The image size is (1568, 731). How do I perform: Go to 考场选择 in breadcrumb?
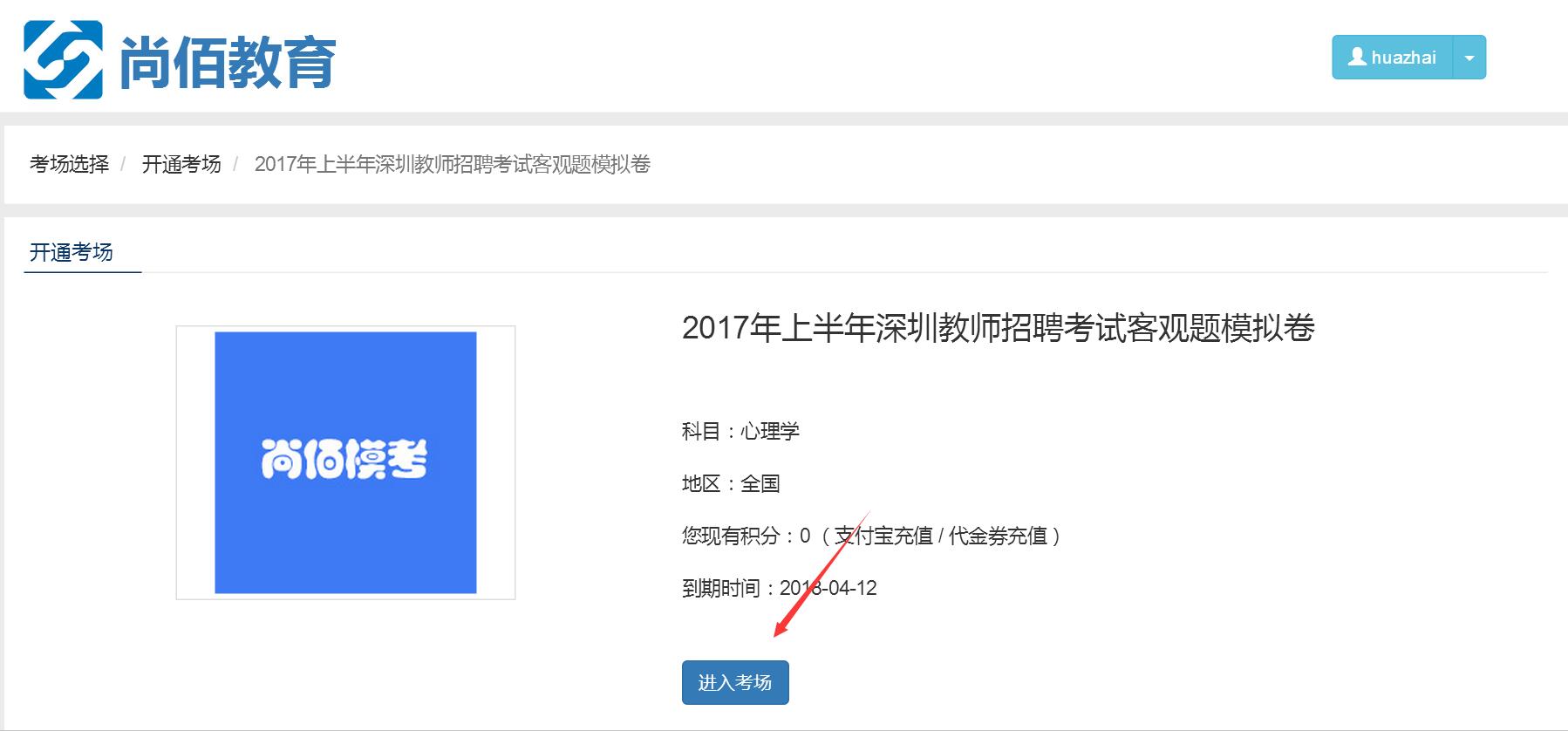[70, 164]
